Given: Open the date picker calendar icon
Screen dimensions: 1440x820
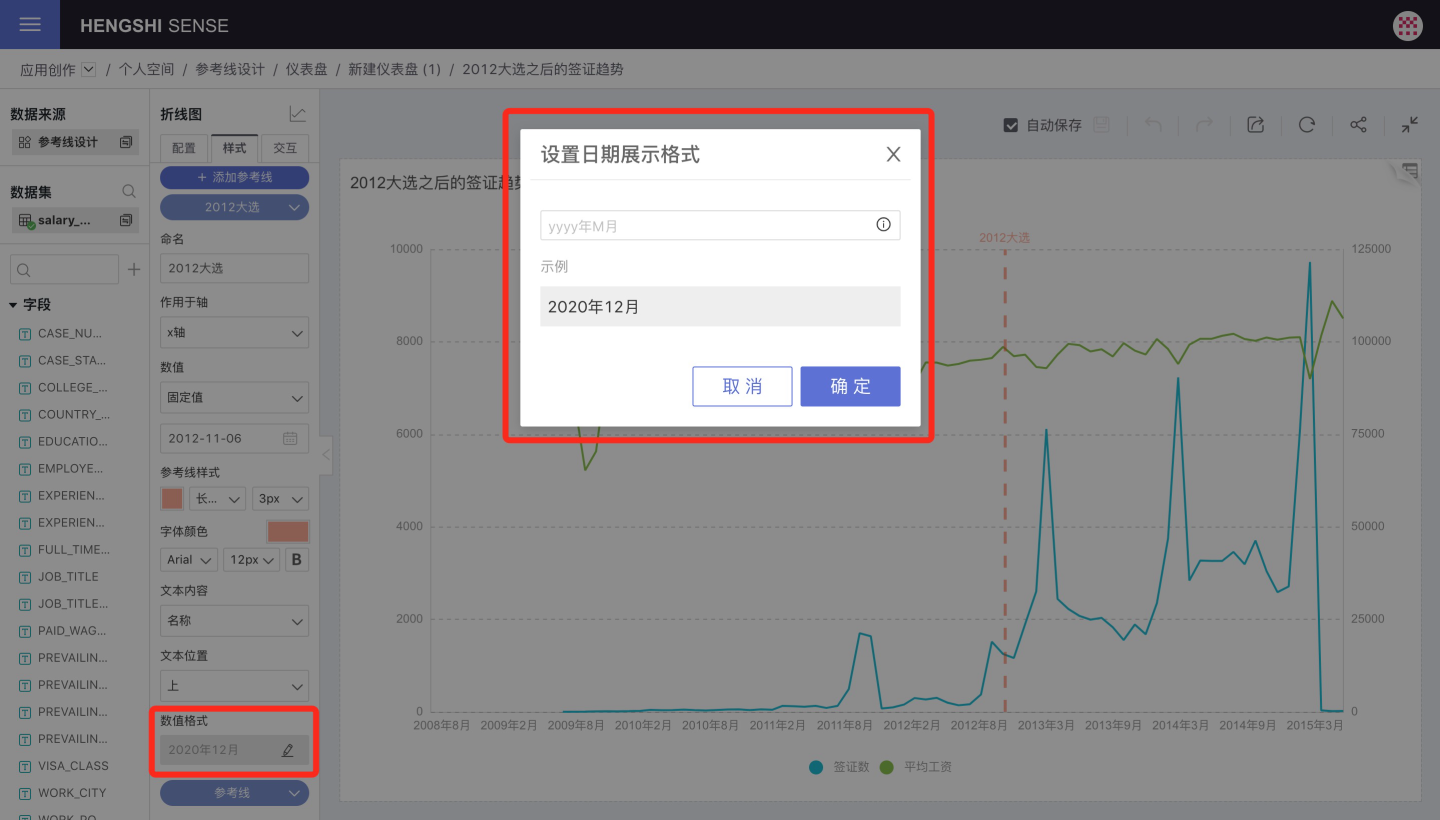Looking at the screenshot, I should 290,439.
